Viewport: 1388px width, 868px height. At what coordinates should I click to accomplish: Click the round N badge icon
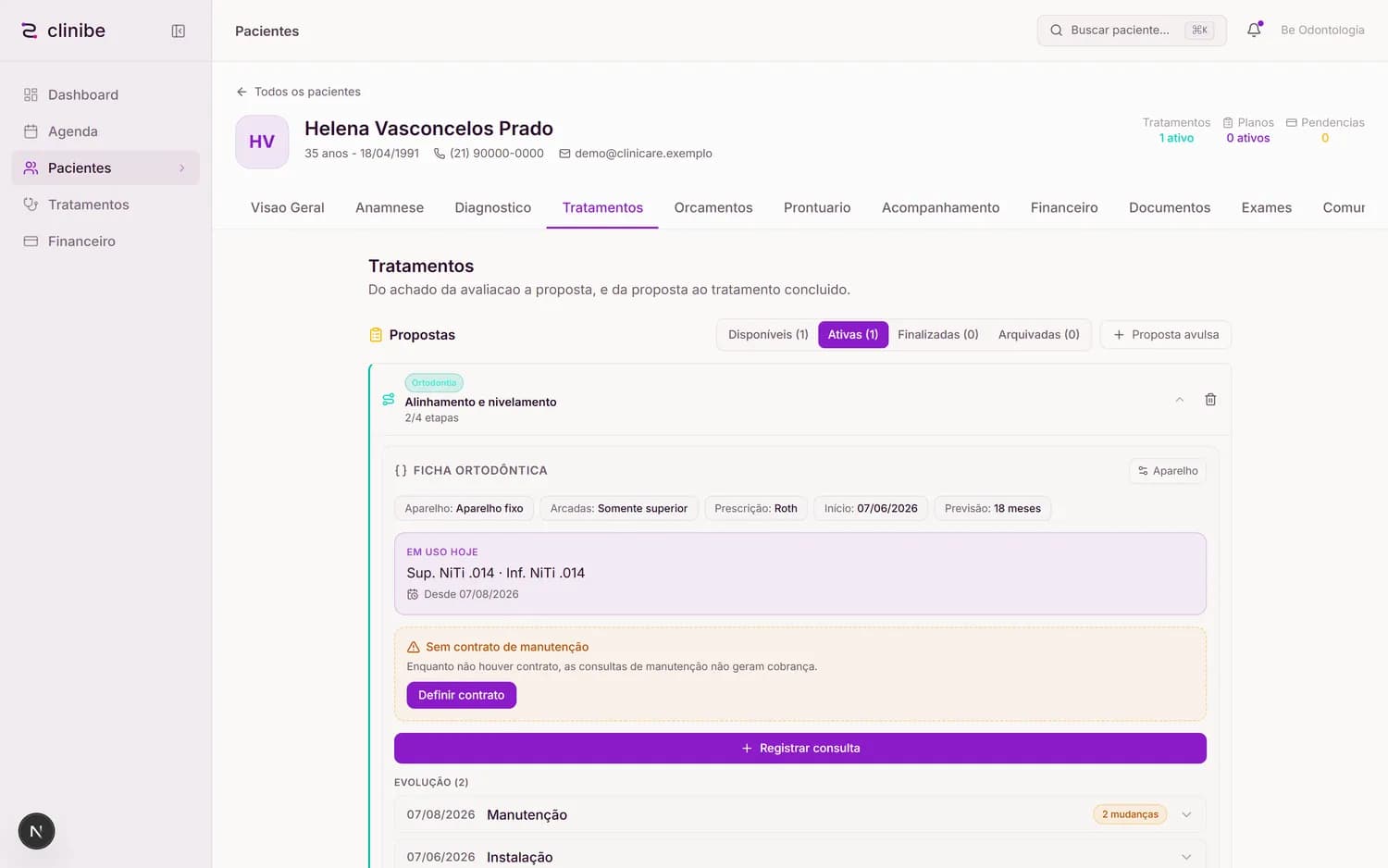point(36,831)
